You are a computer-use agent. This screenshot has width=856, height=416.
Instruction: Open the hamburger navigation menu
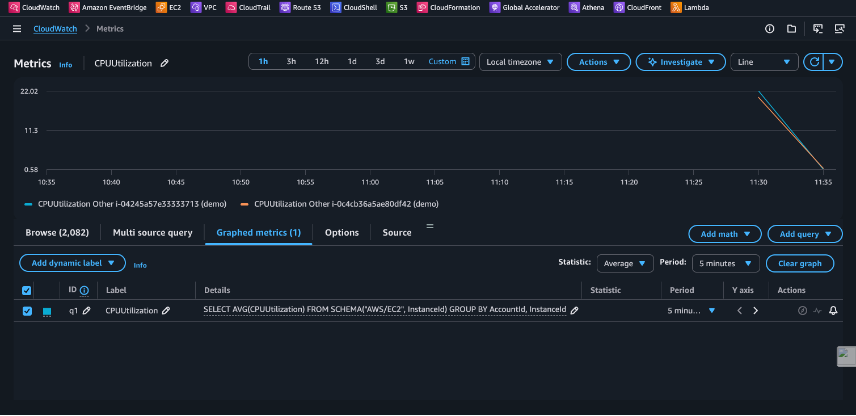click(17, 29)
